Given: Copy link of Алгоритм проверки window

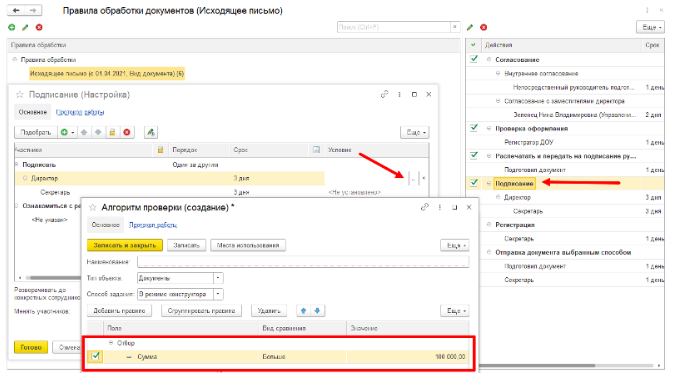Looking at the screenshot, I should click(x=424, y=207).
